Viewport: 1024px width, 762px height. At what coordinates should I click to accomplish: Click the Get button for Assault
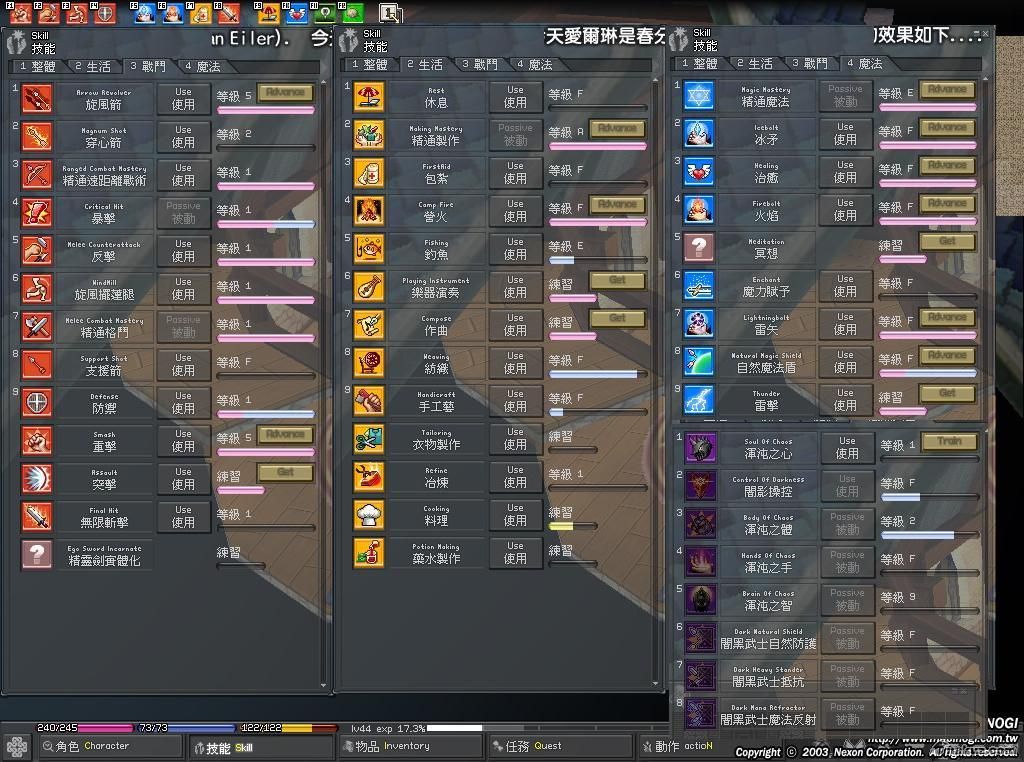click(285, 472)
